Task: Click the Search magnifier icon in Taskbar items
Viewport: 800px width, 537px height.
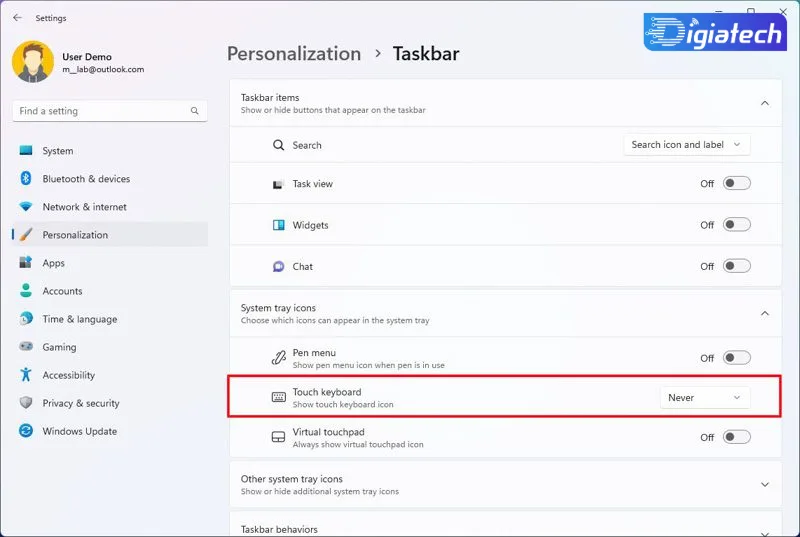Action: [278, 145]
